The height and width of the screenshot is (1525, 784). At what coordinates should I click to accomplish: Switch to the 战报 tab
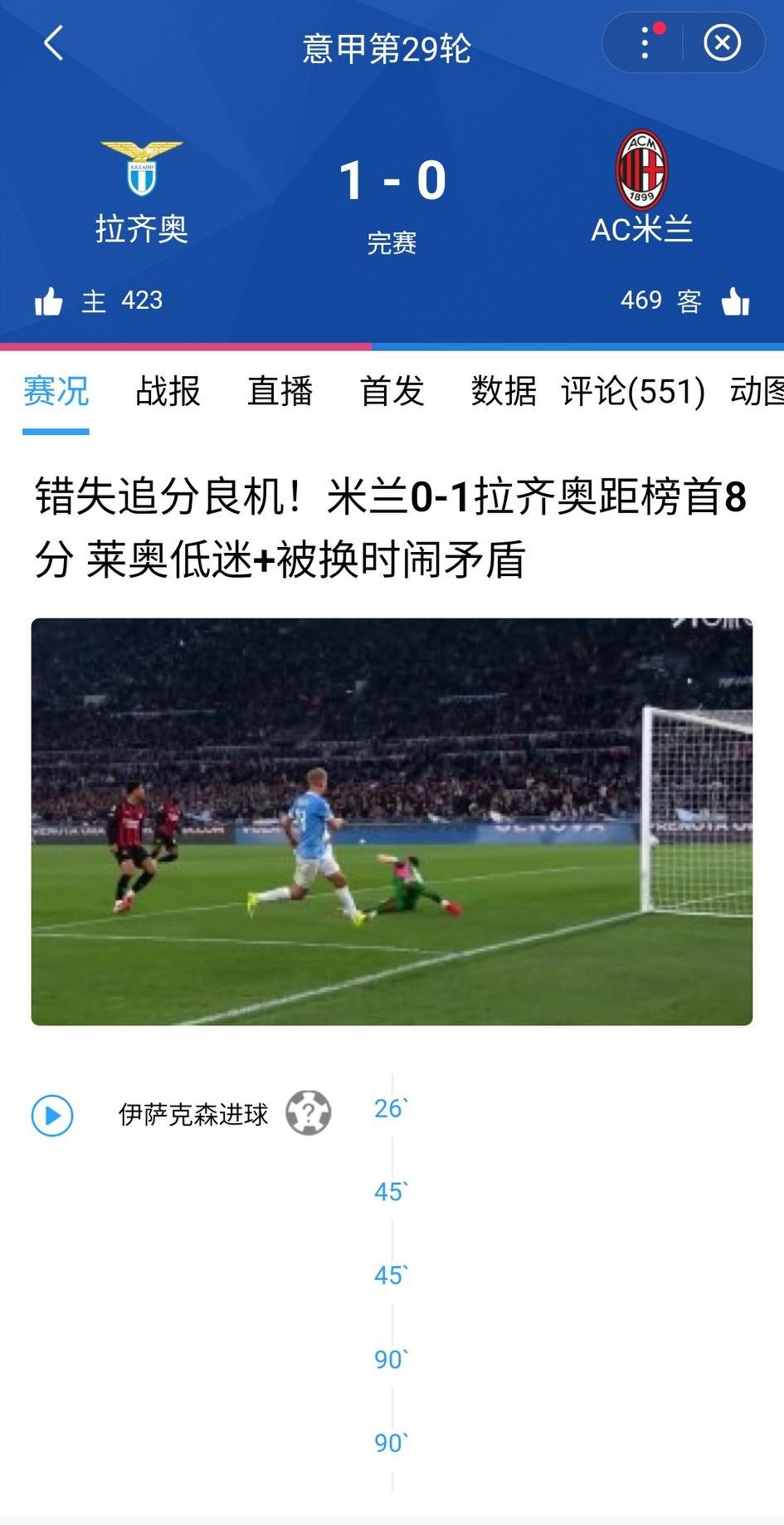click(x=168, y=391)
